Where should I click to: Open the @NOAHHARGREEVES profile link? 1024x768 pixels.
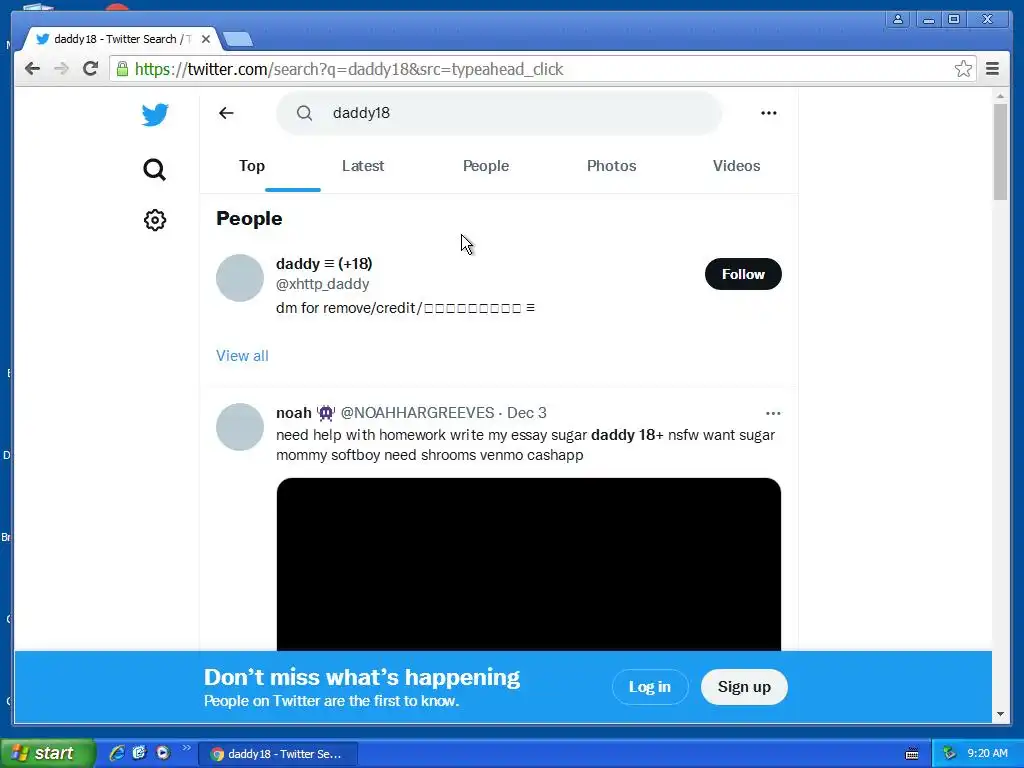(x=417, y=413)
